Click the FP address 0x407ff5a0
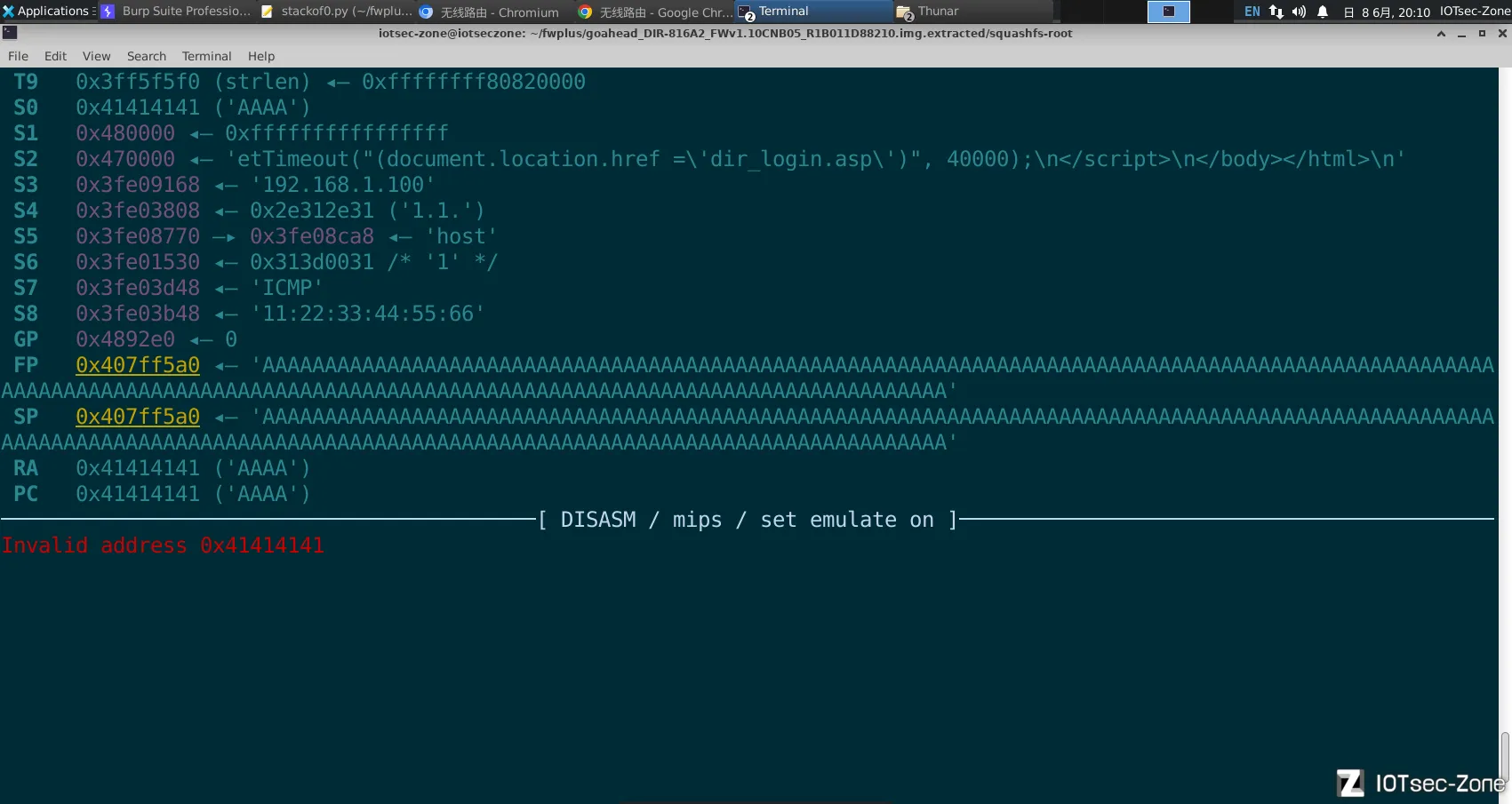Image resolution: width=1512 pixels, height=804 pixels. (x=138, y=365)
